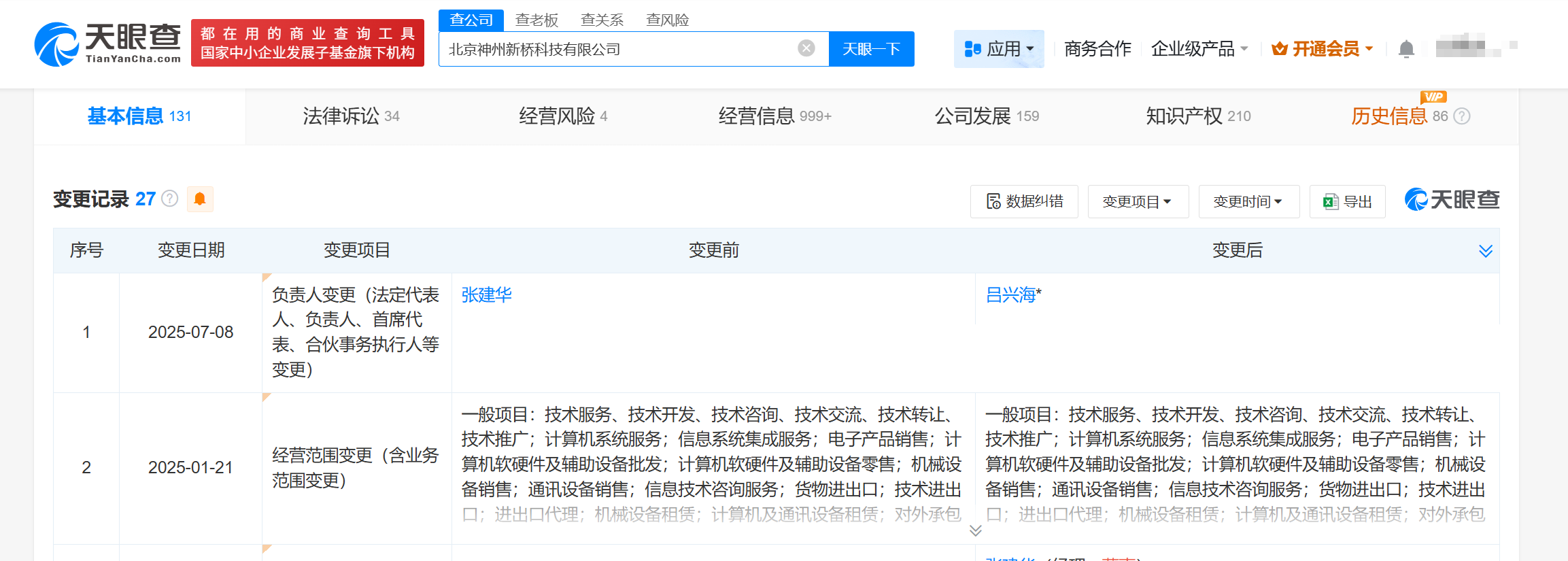Click the 天眼一下 search button
1568x561 pixels.
click(871, 49)
